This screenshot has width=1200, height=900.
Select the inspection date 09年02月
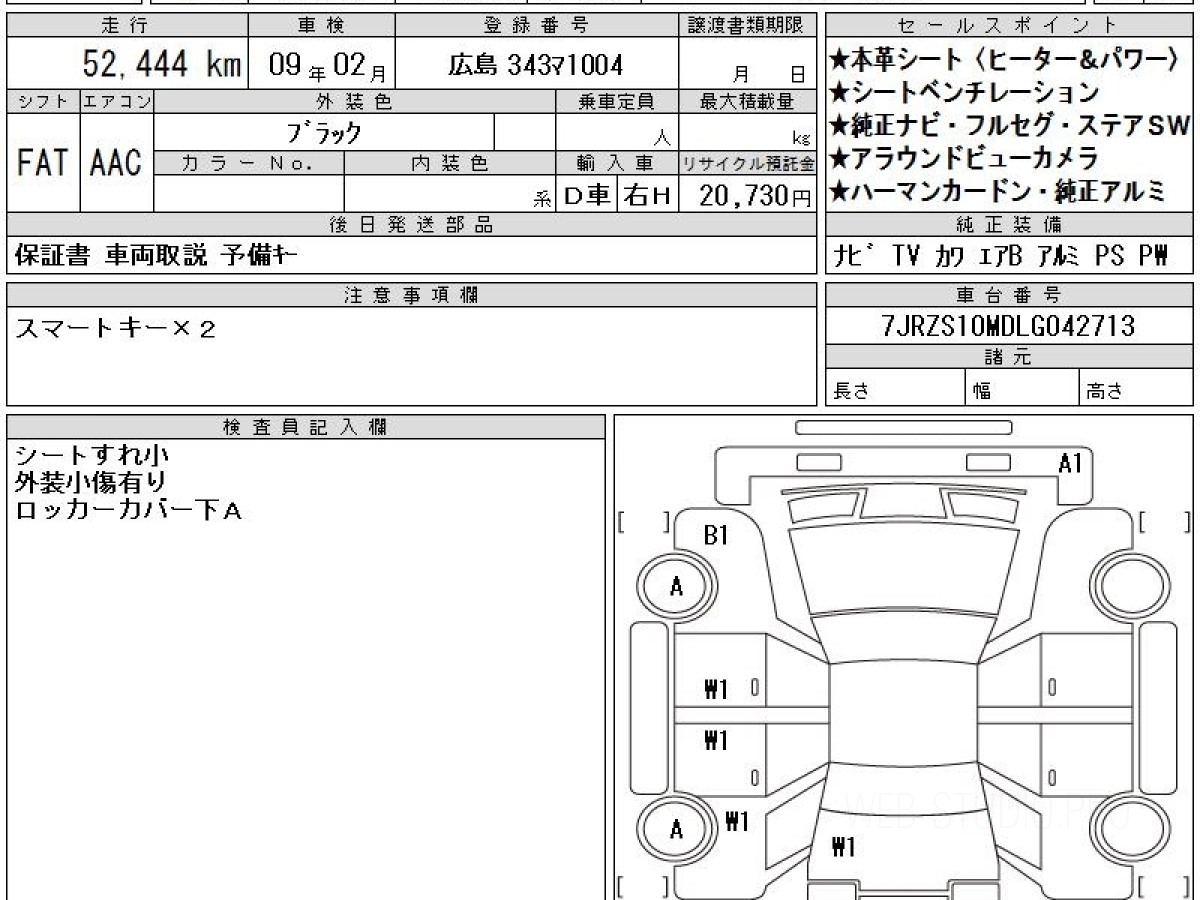click(330, 66)
